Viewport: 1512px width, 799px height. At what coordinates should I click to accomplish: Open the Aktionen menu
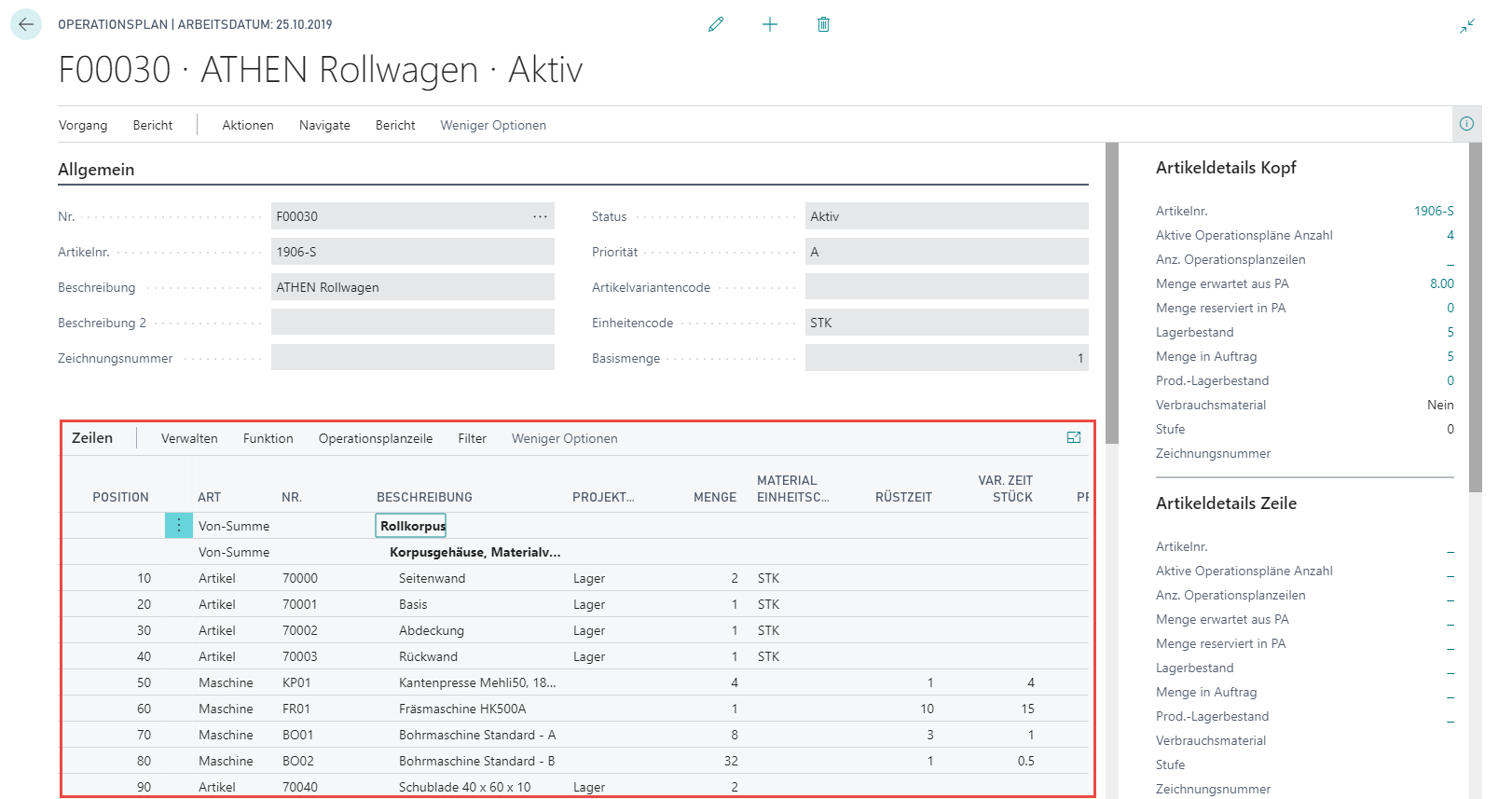click(248, 125)
